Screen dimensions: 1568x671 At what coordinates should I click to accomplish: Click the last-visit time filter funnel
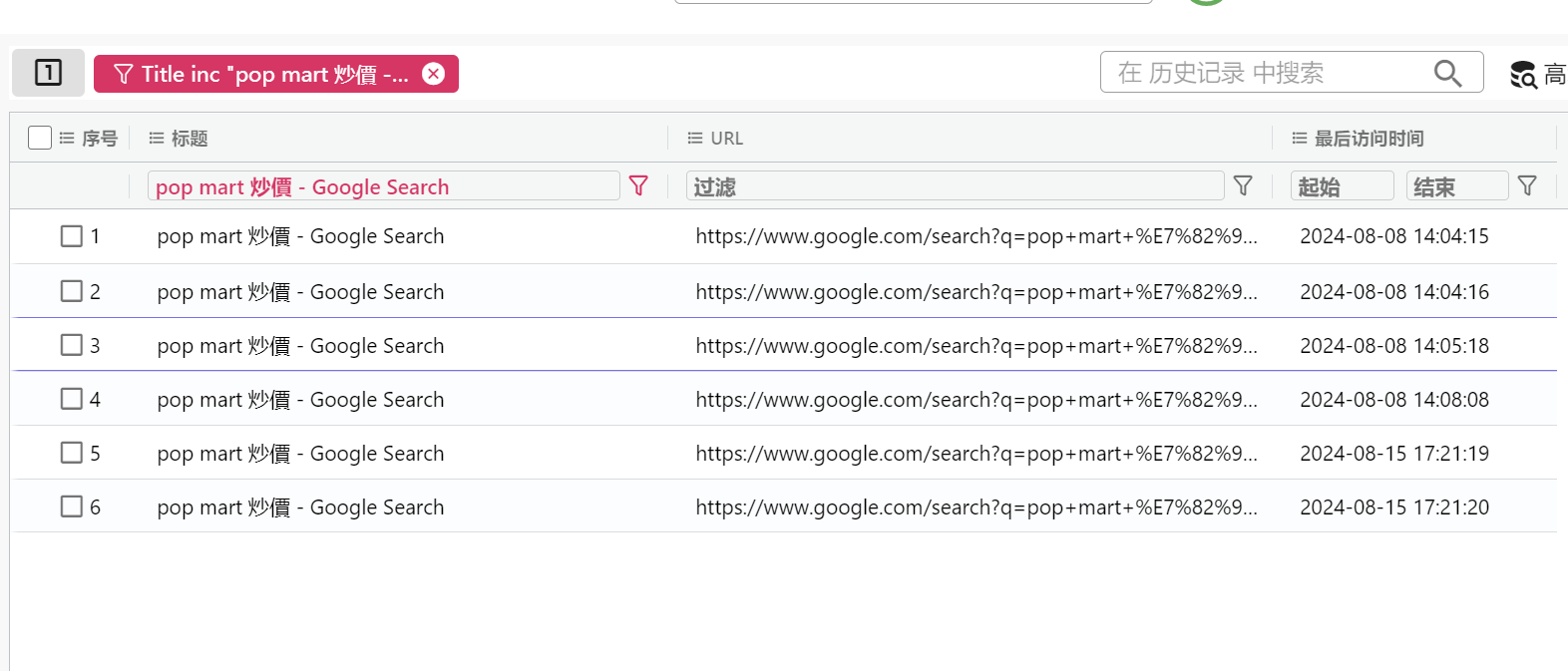pyautogui.click(x=1527, y=185)
